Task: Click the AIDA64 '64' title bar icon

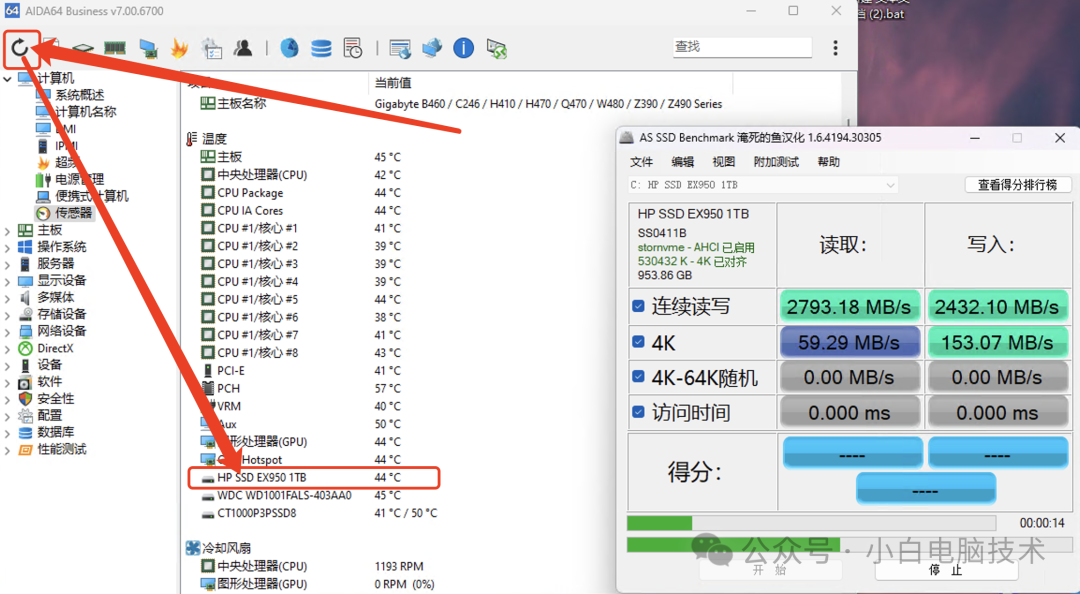Action: [x=12, y=10]
